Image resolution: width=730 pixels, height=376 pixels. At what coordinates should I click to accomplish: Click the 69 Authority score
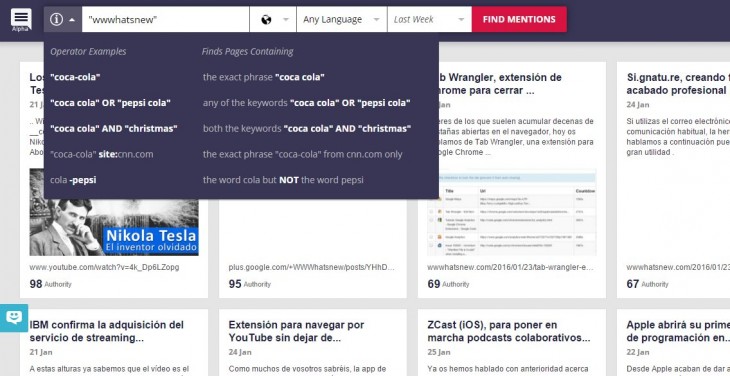(448, 284)
